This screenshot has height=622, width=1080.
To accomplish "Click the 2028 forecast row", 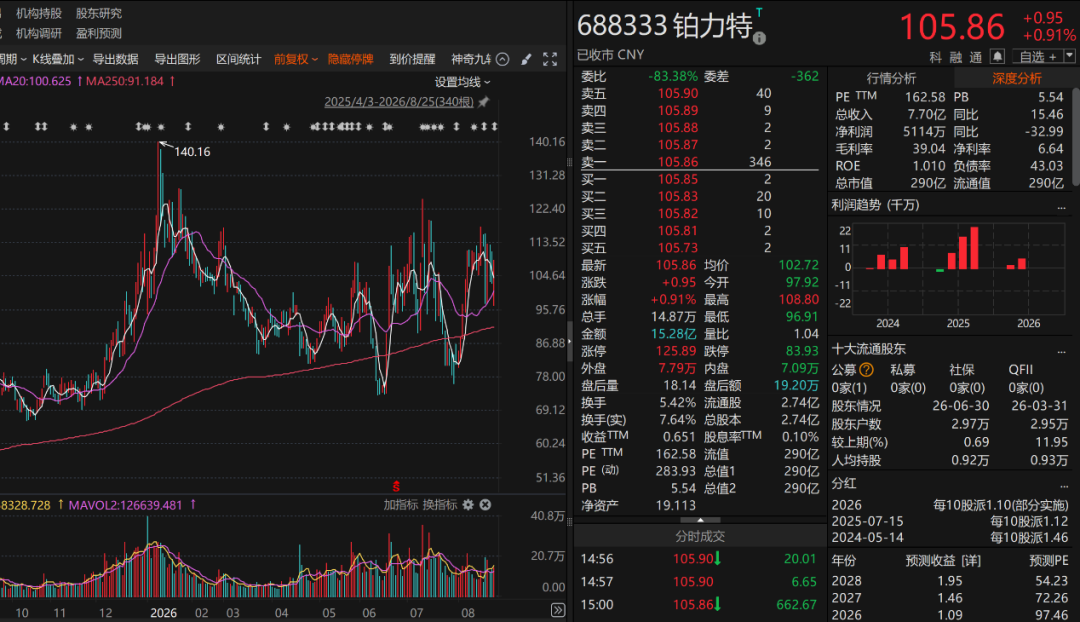I will (x=950, y=581).
